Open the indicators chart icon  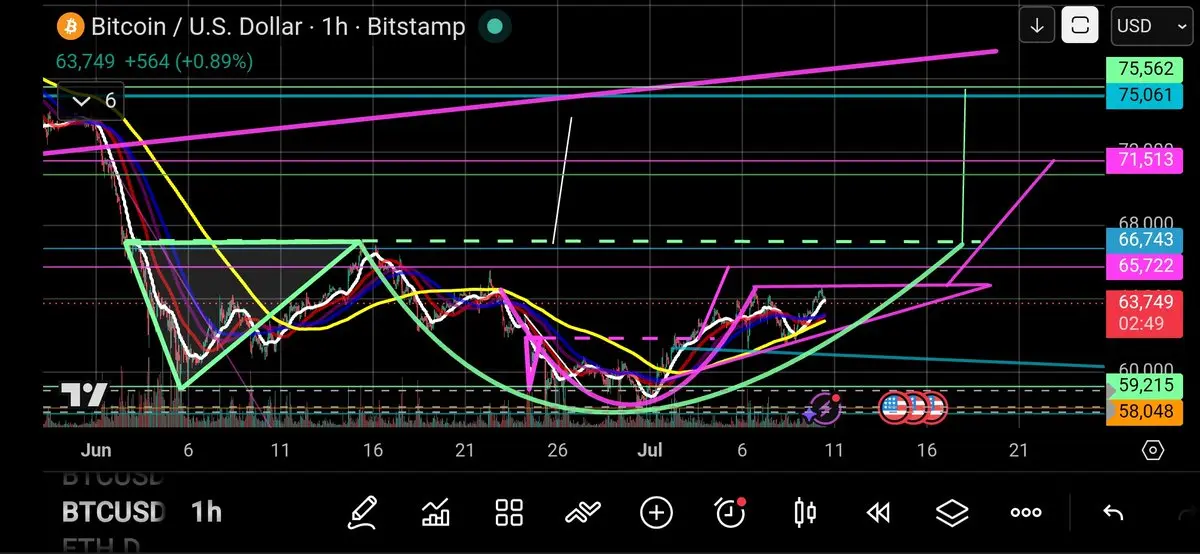coord(436,514)
